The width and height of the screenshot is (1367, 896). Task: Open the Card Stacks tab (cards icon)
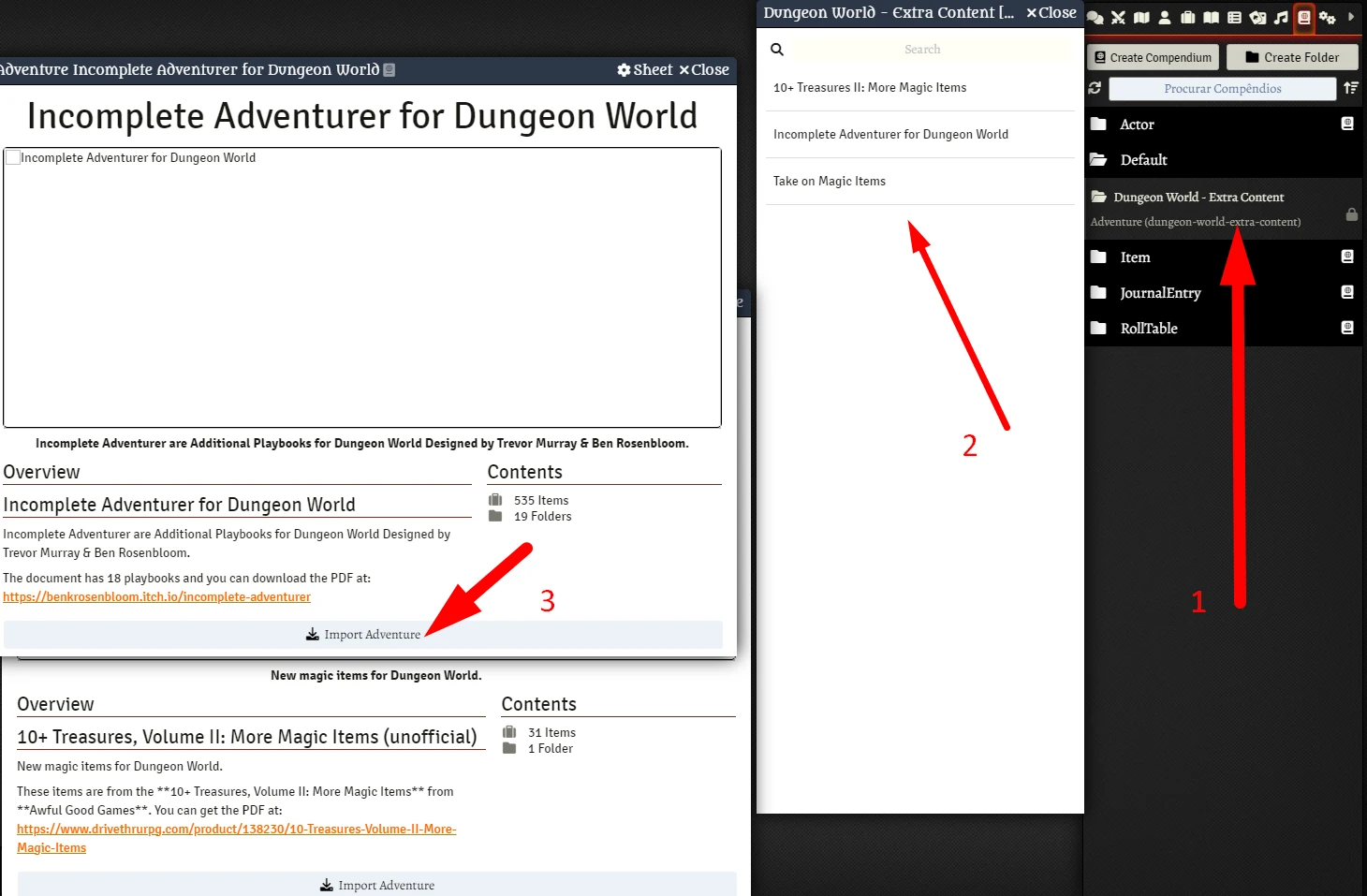coord(1258,17)
